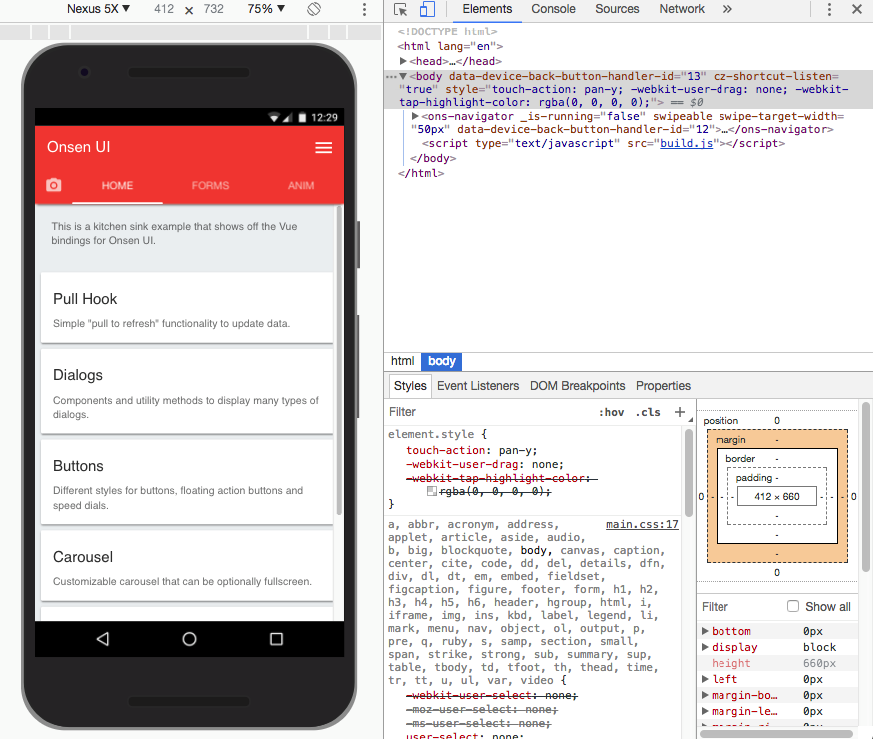This screenshot has height=739, width=873.
Task: Select the script tag row in DOM tree
Action: pos(604,143)
